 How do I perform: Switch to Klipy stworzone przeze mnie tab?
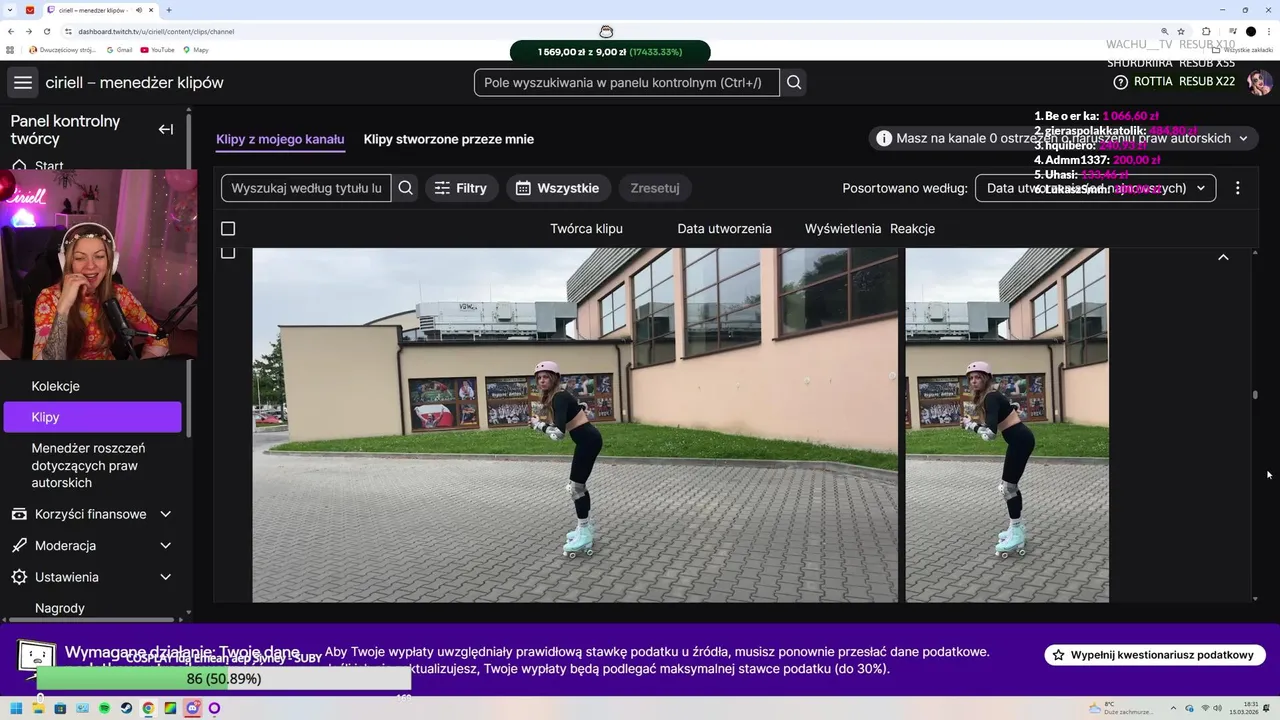[448, 139]
